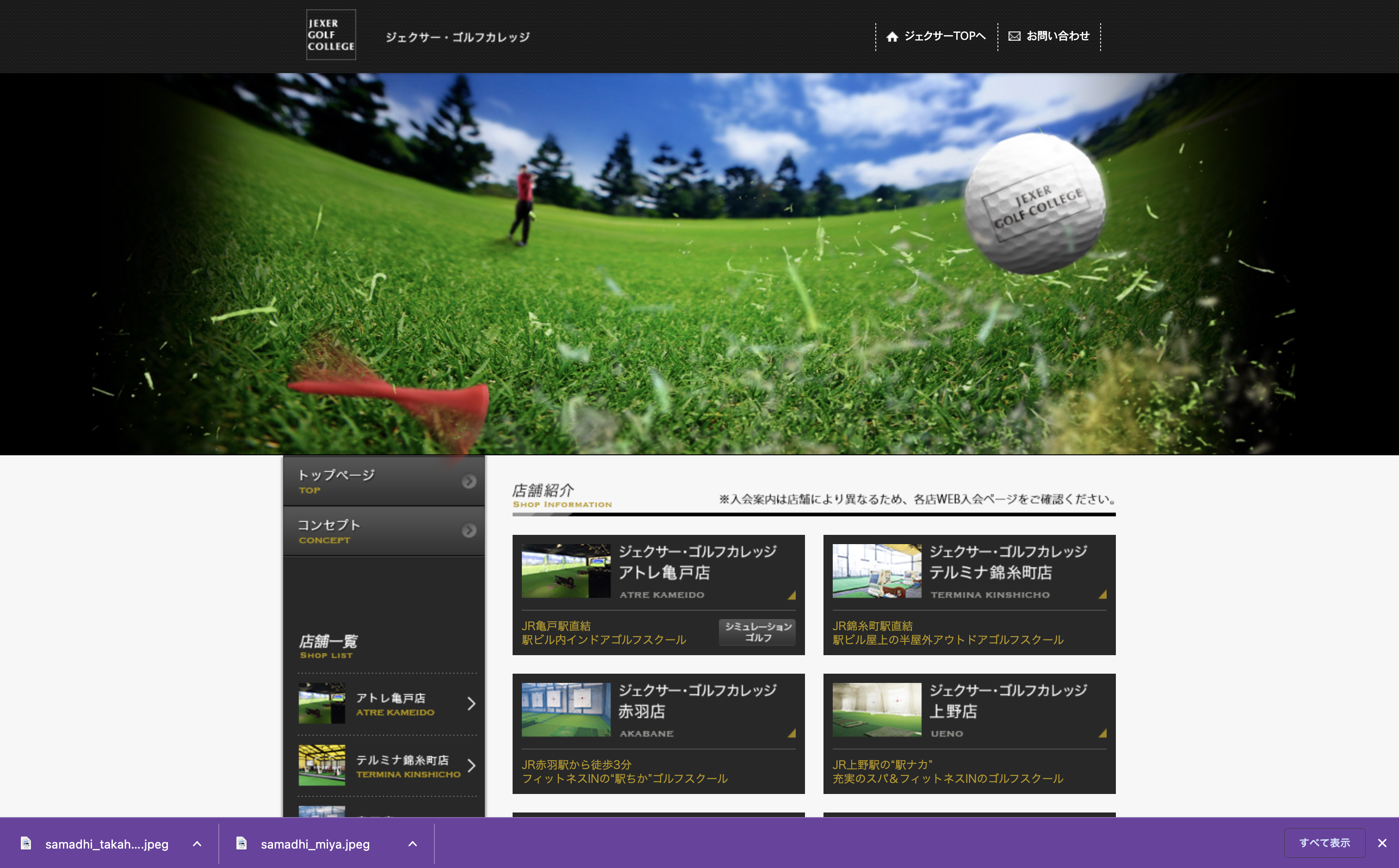
Task: Click the 赤羽店 card photo
Action: click(x=566, y=710)
